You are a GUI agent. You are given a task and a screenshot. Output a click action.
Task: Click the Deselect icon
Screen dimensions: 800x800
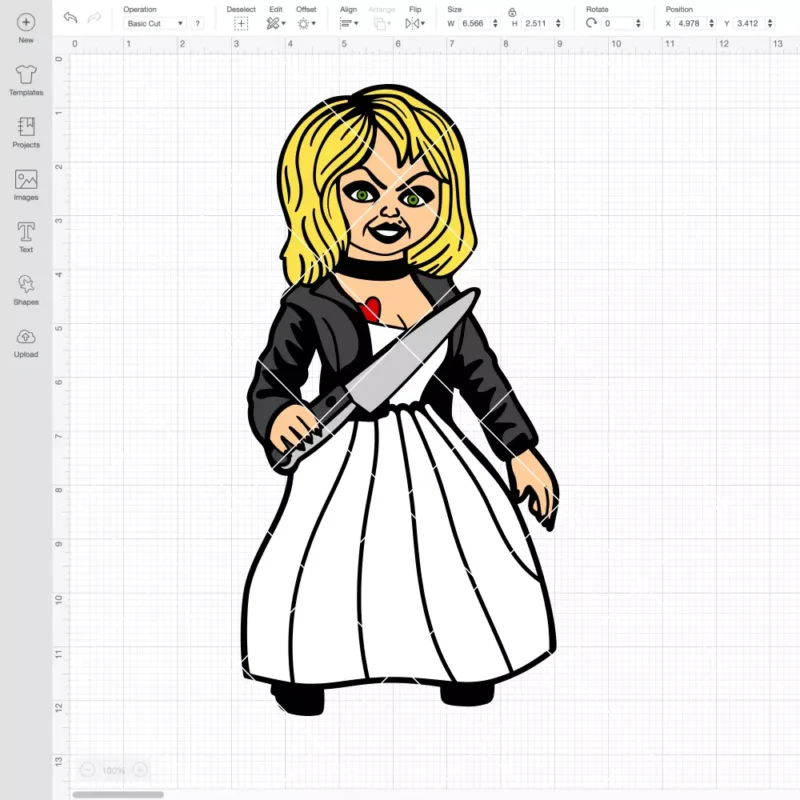point(241,23)
